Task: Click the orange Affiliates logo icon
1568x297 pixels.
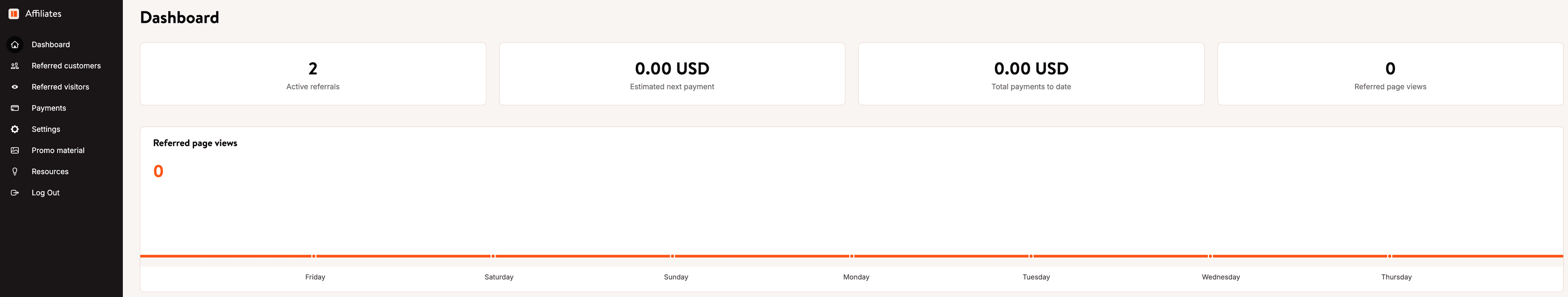Action: (13, 13)
